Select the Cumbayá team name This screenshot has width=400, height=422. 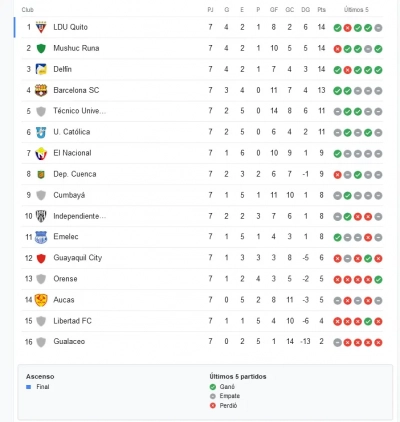[x=69, y=195]
